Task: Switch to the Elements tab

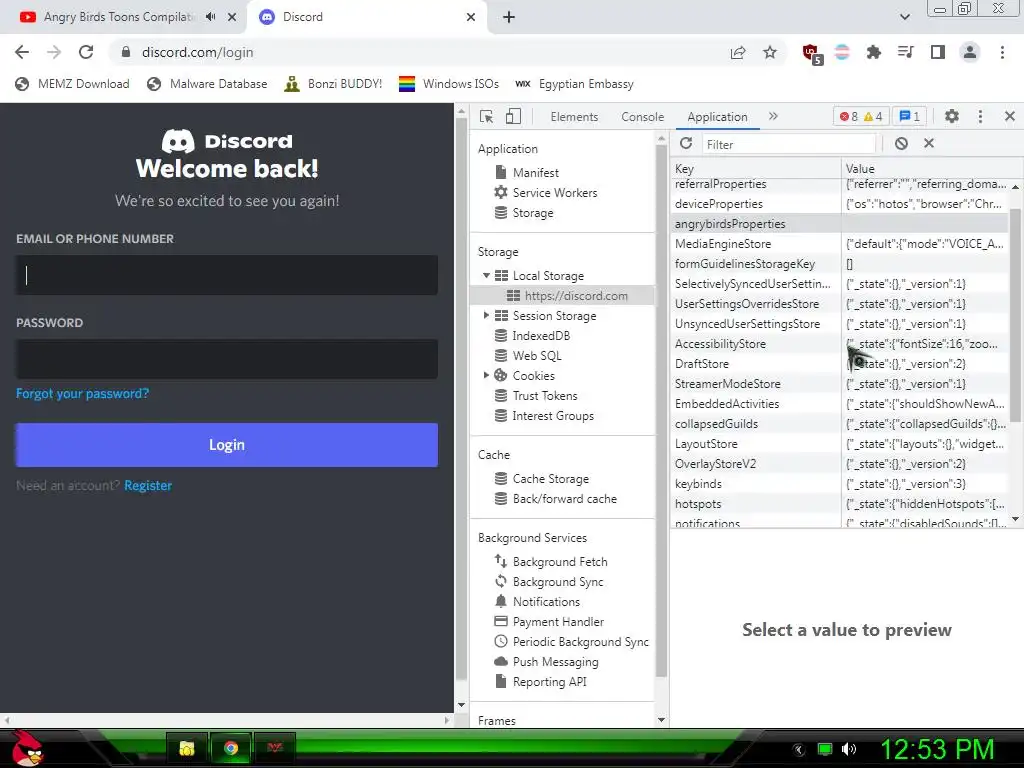Action: pyautogui.click(x=574, y=117)
